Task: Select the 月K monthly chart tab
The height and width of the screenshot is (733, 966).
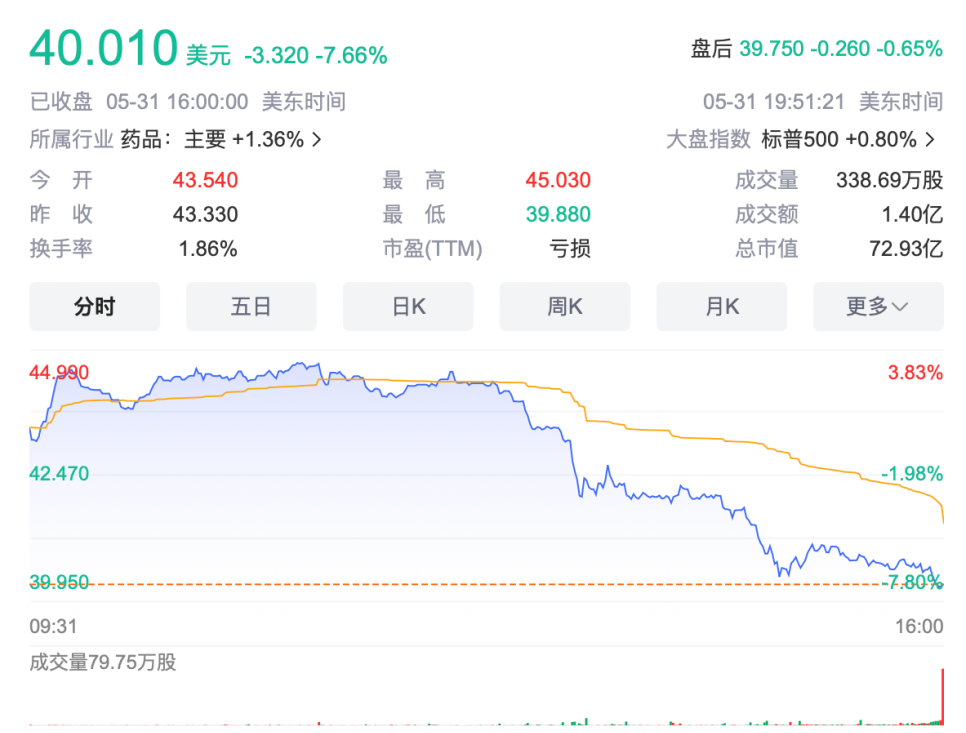Action: (x=721, y=306)
